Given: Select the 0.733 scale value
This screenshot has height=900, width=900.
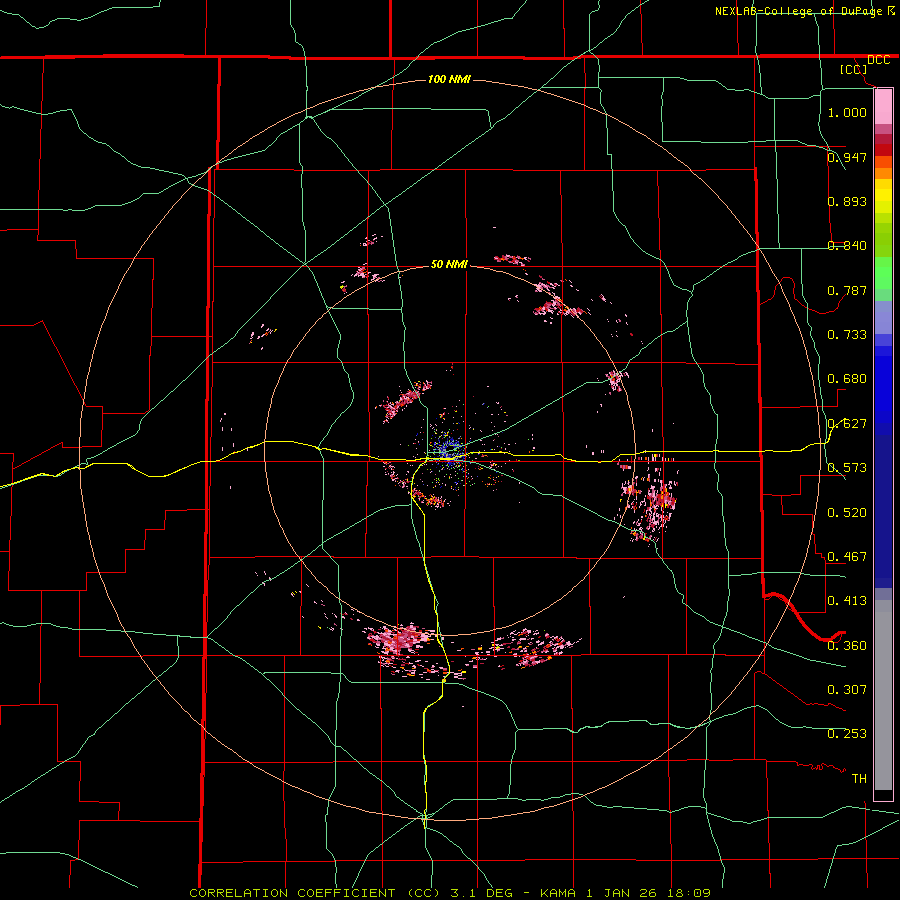Looking at the screenshot, I should coord(847,335).
